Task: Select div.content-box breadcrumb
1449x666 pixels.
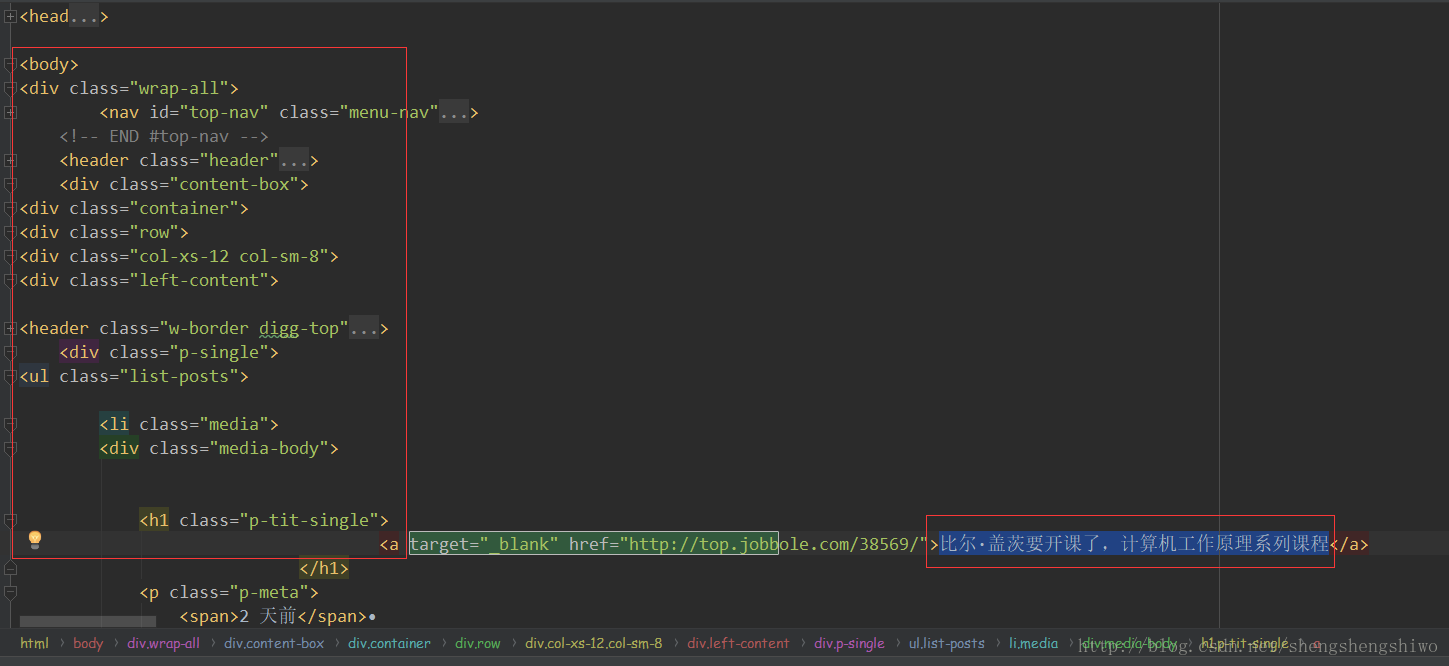Action: [x=274, y=643]
